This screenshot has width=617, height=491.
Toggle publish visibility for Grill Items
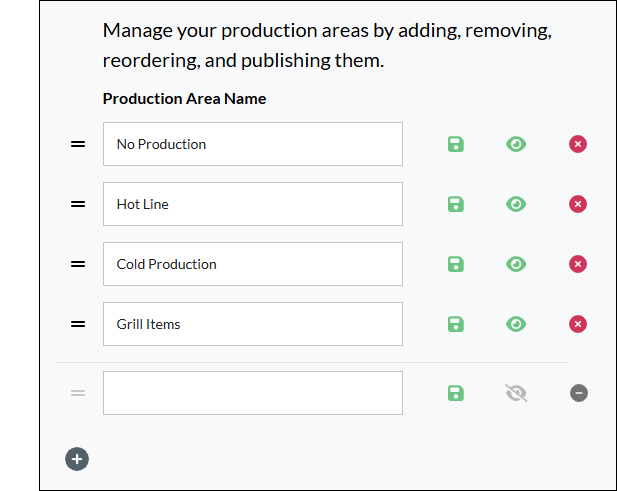516,324
